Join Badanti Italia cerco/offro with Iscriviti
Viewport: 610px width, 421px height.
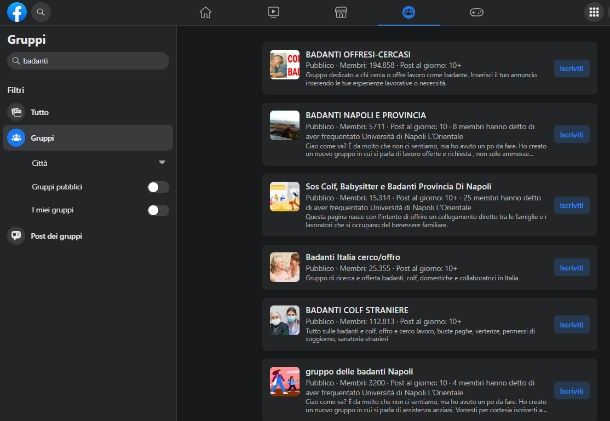point(571,268)
